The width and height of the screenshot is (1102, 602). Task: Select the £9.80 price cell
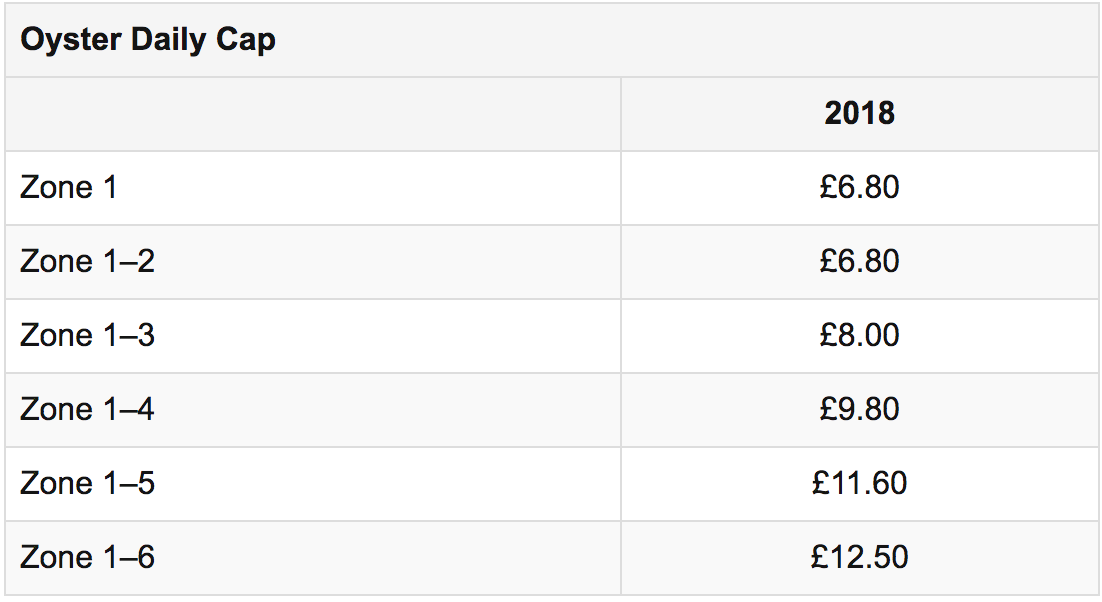pos(860,410)
